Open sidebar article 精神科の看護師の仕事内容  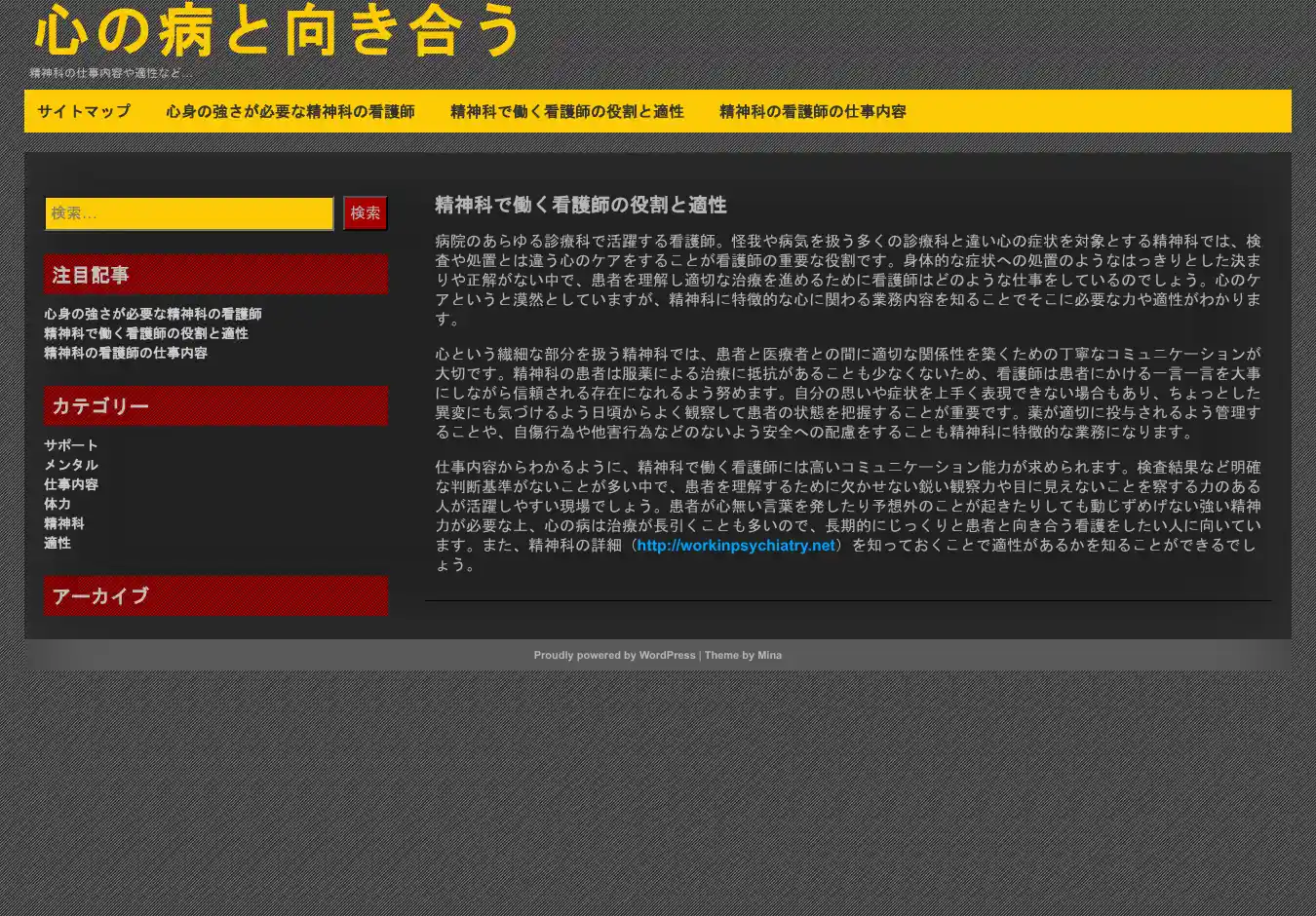(x=125, y=353)
